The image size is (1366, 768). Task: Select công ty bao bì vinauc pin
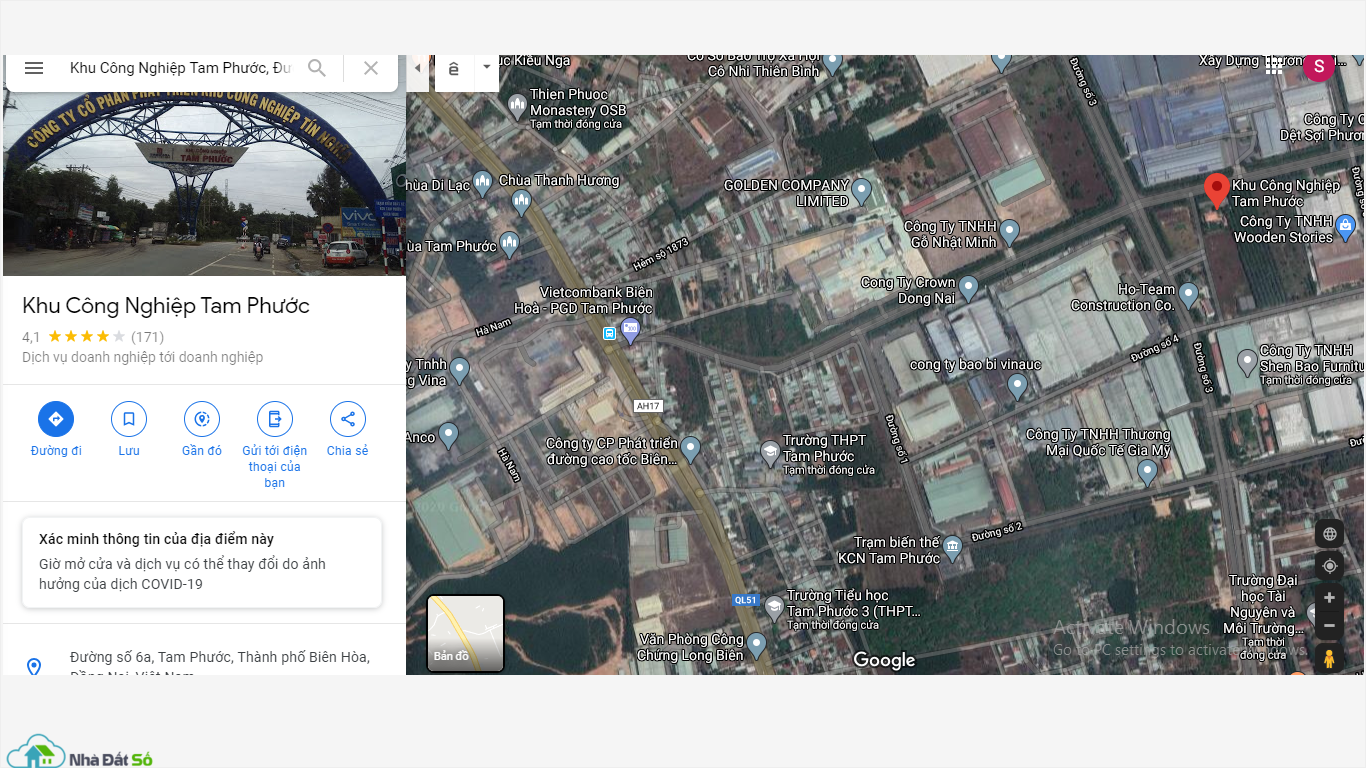(1017, 387)
